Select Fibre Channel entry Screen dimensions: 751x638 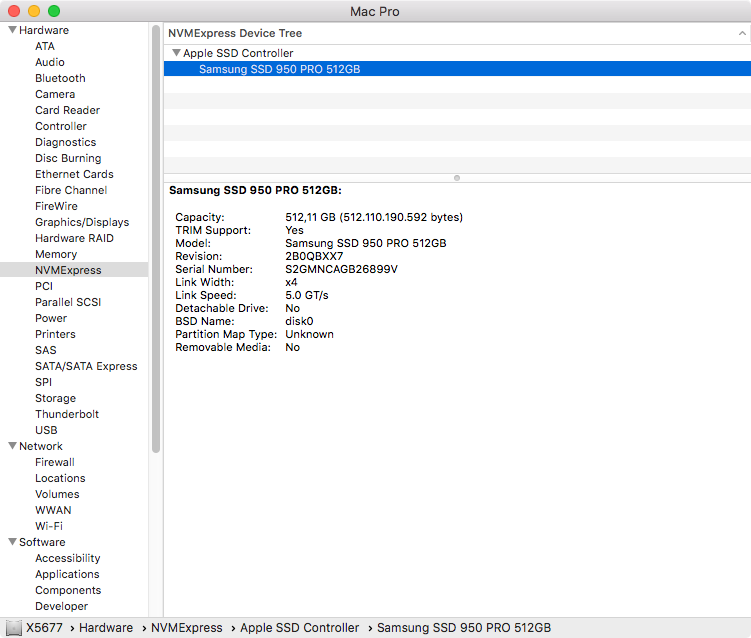71,190
